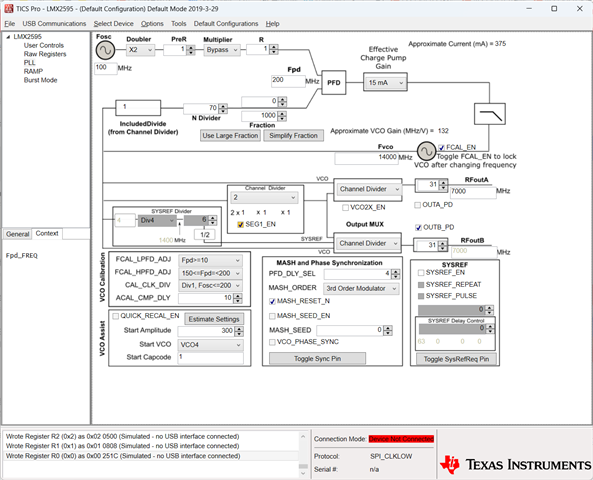The image size is (593, 480).
Task: Switch to the General tab
Action: (17, 234)
